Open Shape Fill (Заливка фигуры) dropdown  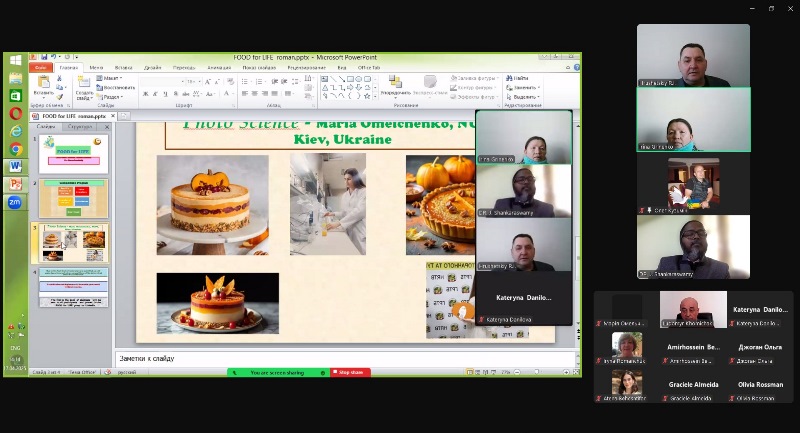474,78
